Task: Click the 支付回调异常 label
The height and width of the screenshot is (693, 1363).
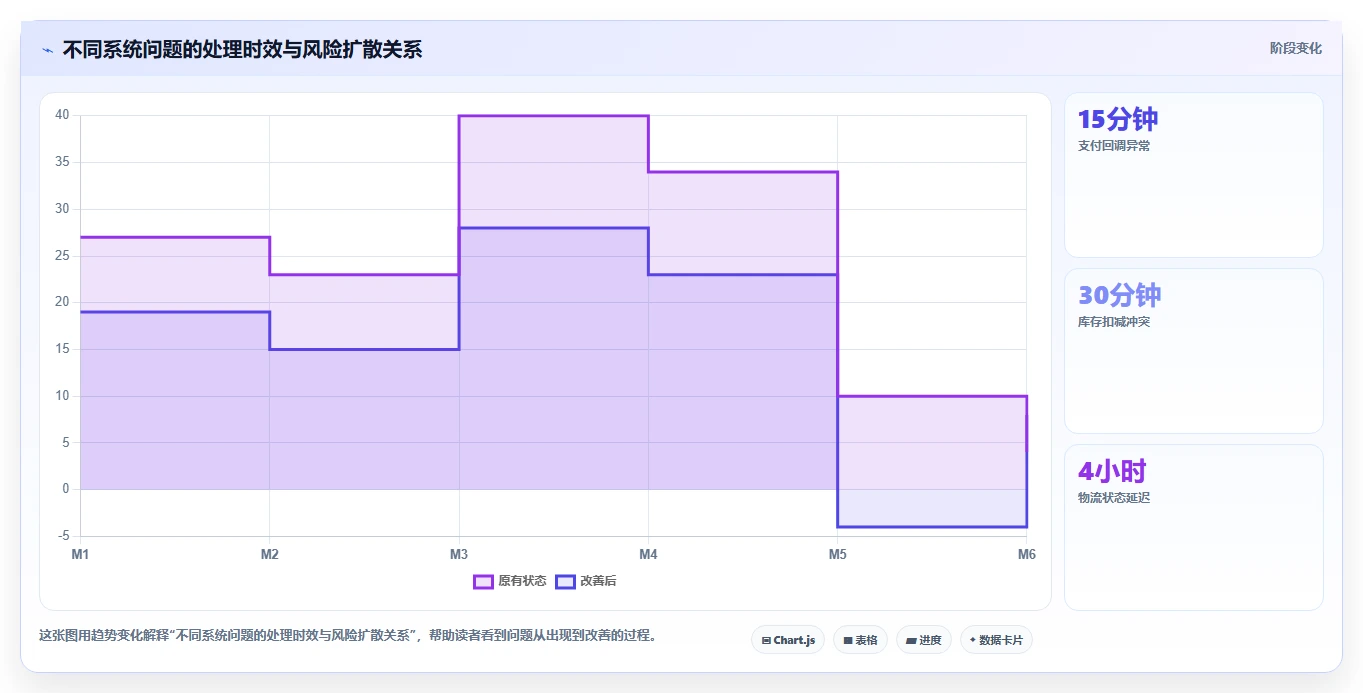Action: coord(1114,146)
